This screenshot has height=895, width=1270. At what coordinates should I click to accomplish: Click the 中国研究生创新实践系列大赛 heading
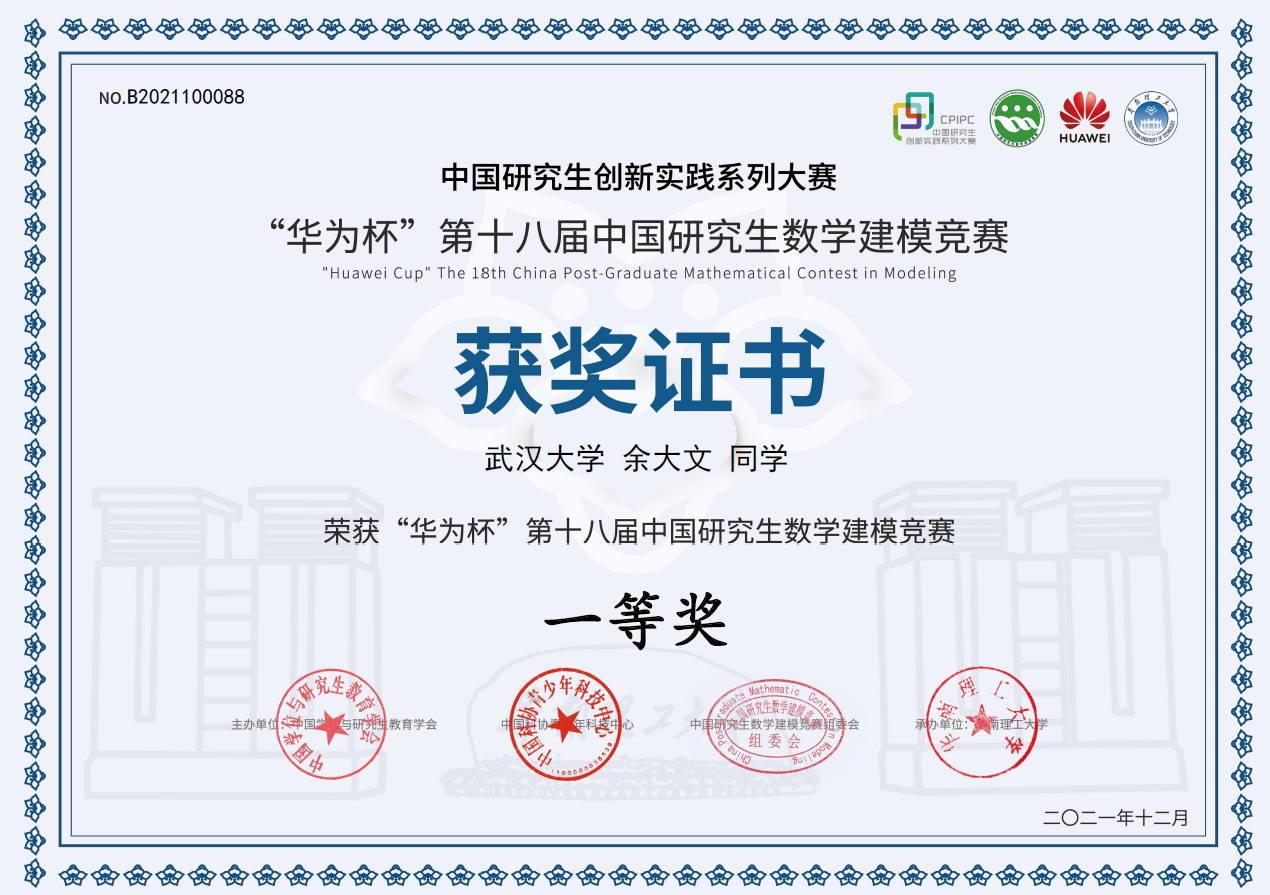coord(638,178)
